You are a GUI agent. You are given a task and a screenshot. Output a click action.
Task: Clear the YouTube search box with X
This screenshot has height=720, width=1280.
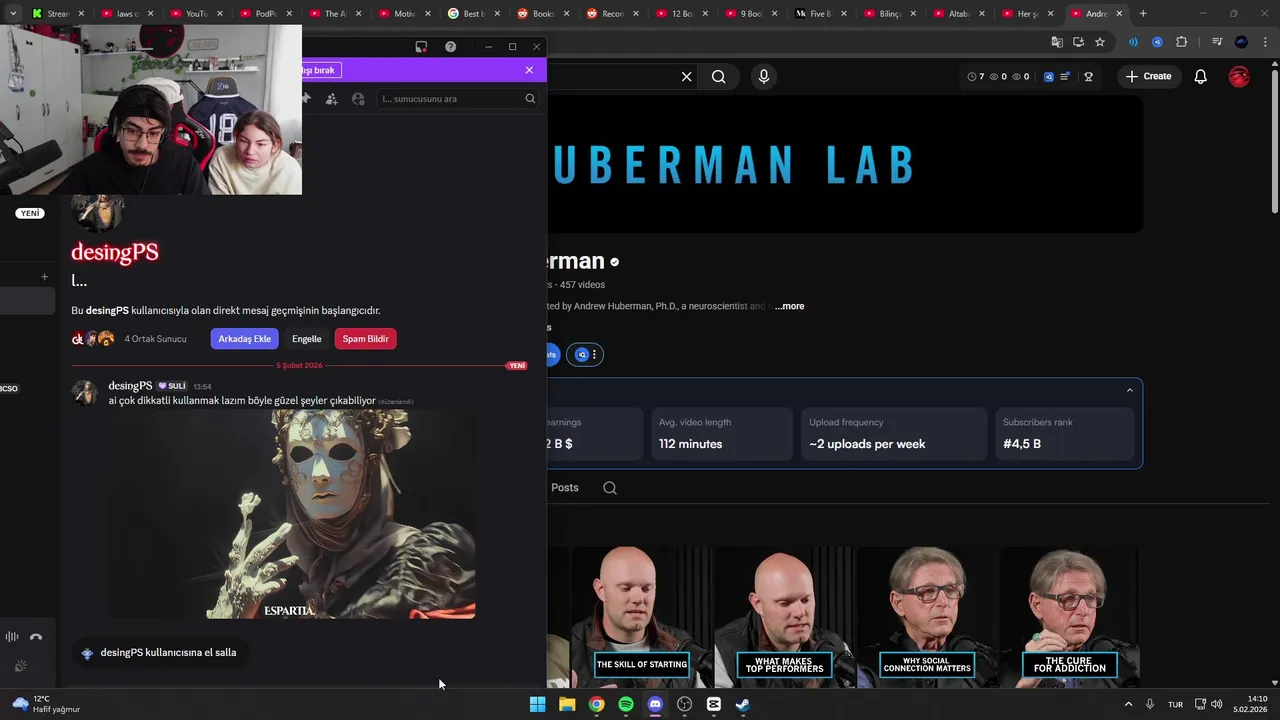pos(686,77)
